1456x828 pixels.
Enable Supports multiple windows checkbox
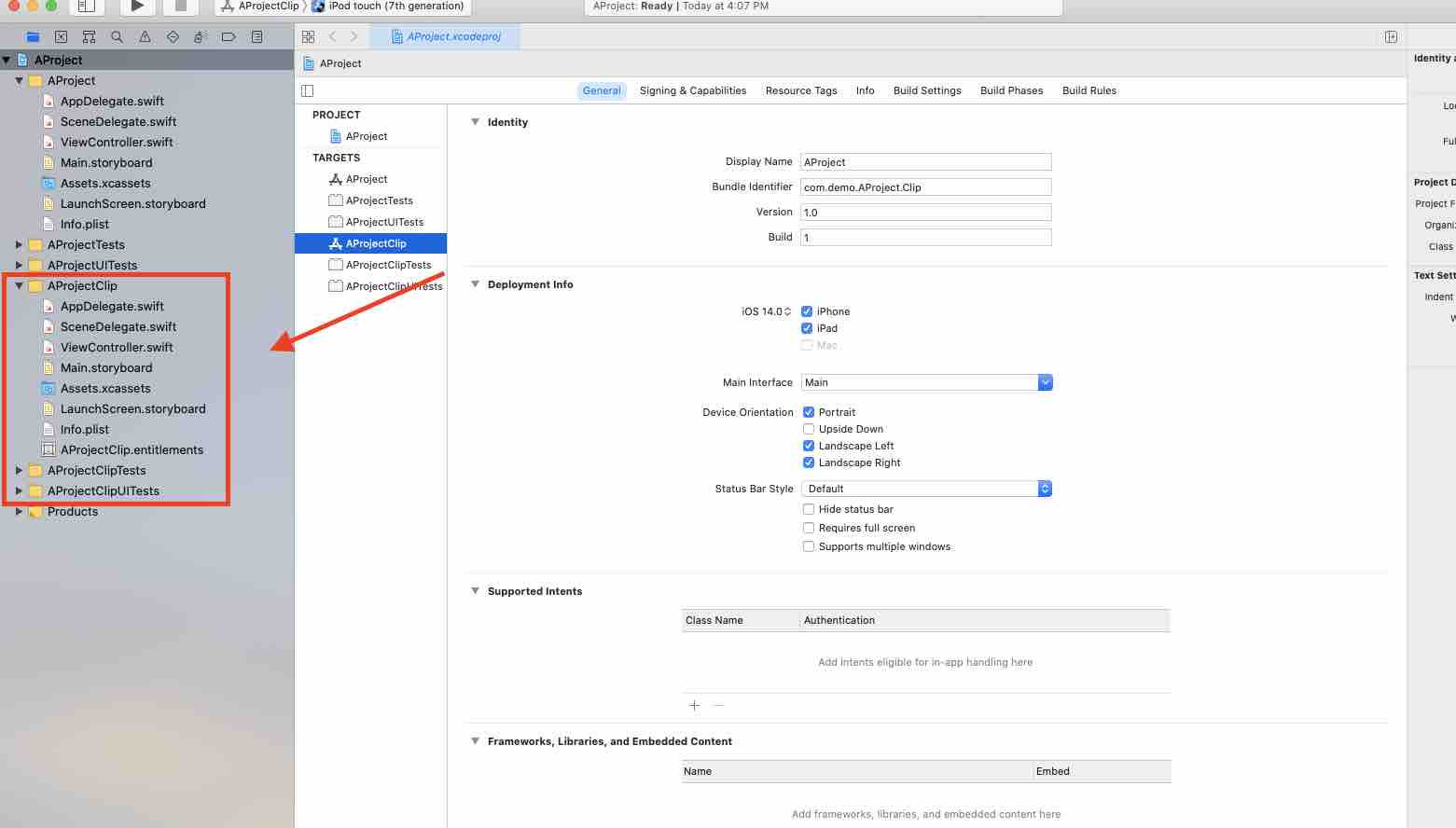tap(809, 546)
